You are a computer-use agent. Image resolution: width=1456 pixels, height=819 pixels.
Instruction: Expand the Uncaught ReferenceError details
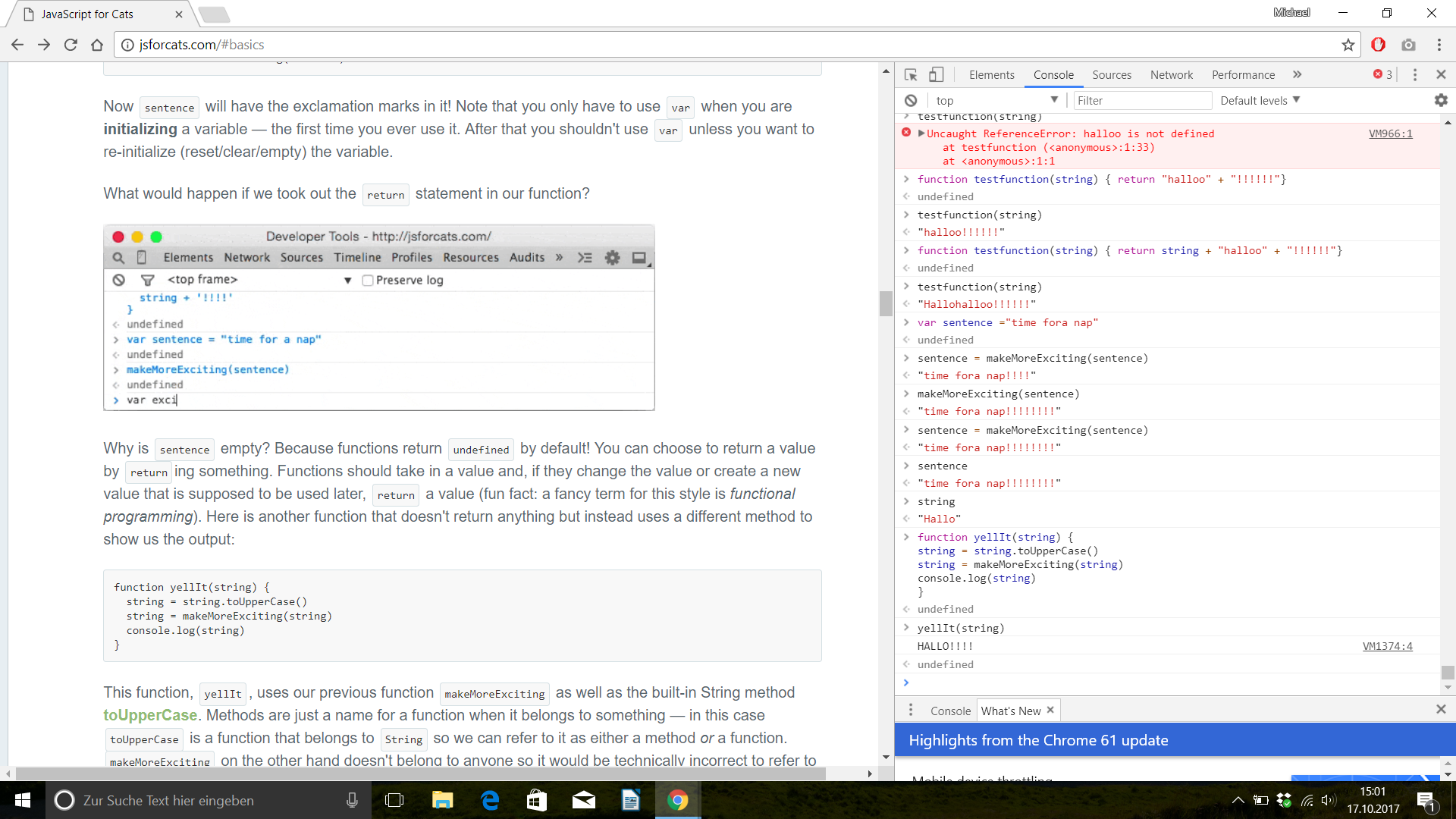(x=921, y=133)
